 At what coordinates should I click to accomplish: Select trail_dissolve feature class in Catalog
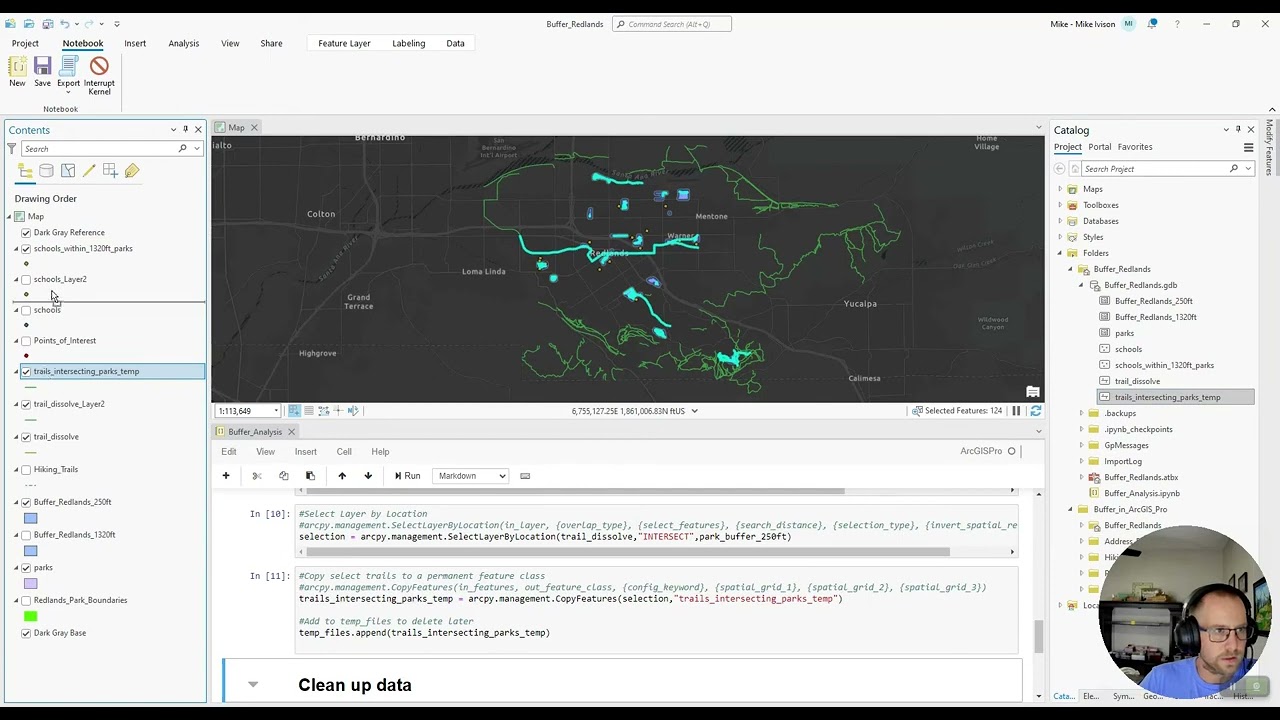(1137, 381)
